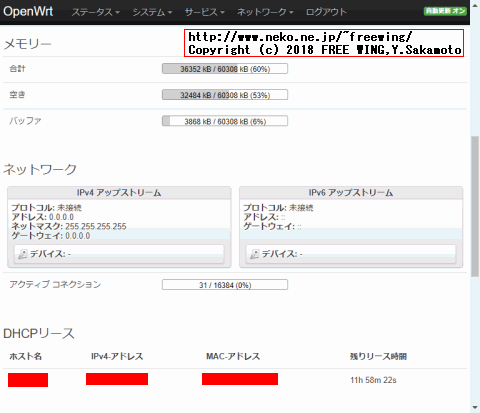Click the ネットワーク section heading
Image resolution: width=480 pixels, height=413 pixels.
click(x=40, y=169)
